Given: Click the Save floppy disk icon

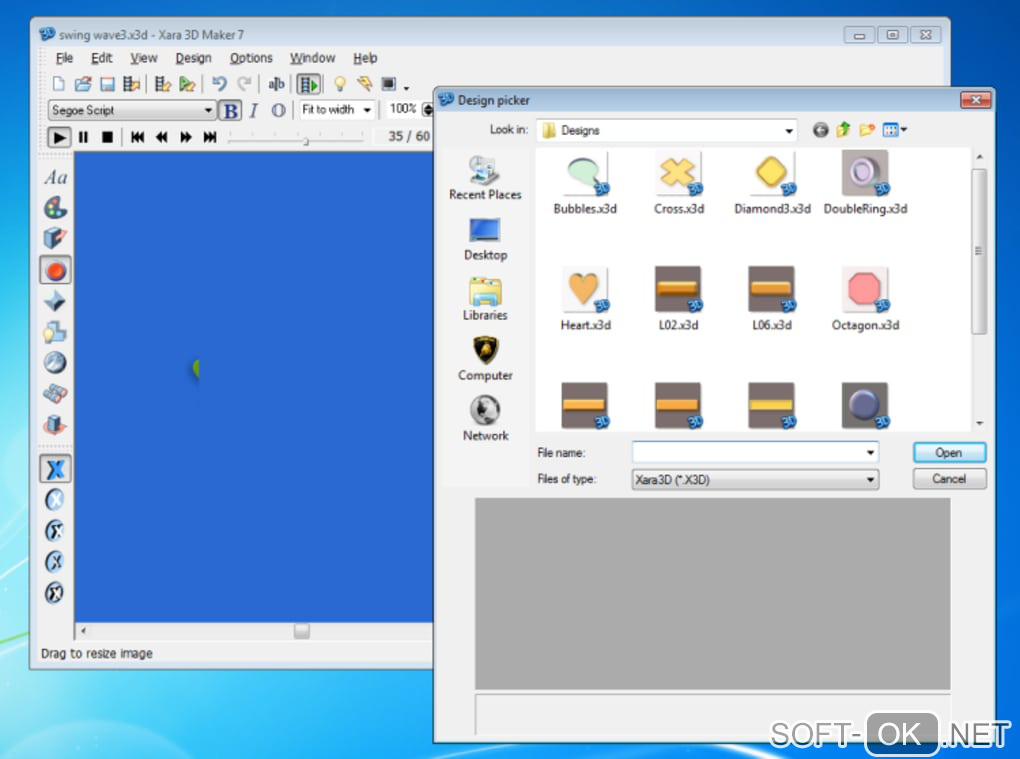Looking at the screenshot, I should tap(107, 84).
